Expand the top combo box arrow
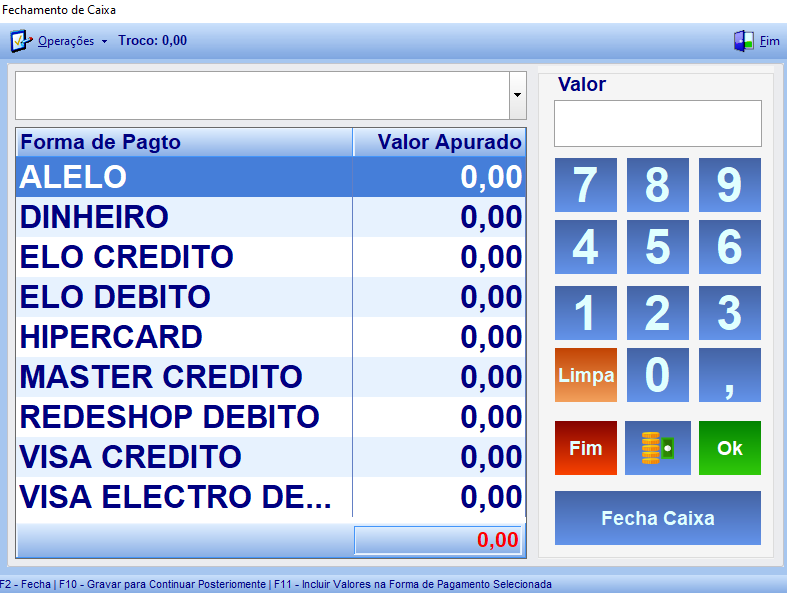The height and width of the screenshot is (593, 787). [517, 95]
